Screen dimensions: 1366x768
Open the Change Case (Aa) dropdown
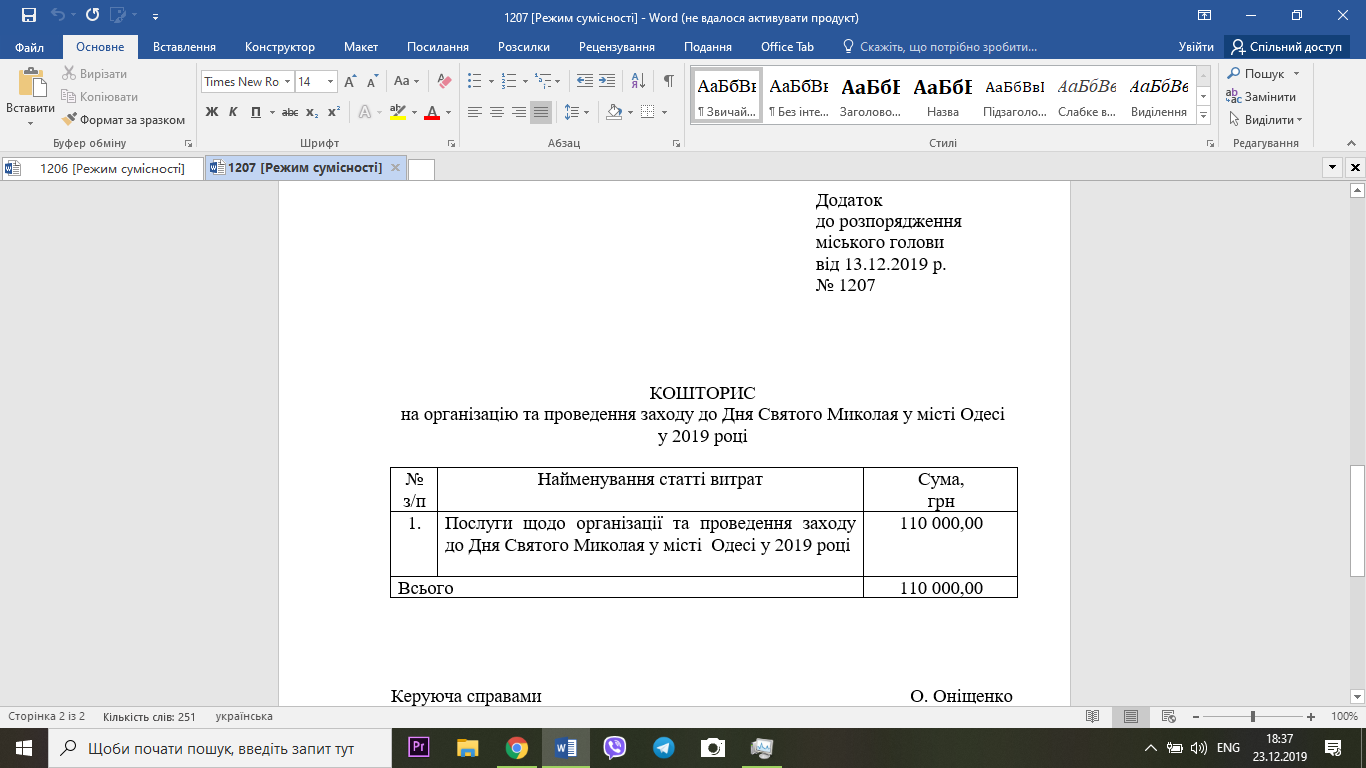[x=406, y=82]
